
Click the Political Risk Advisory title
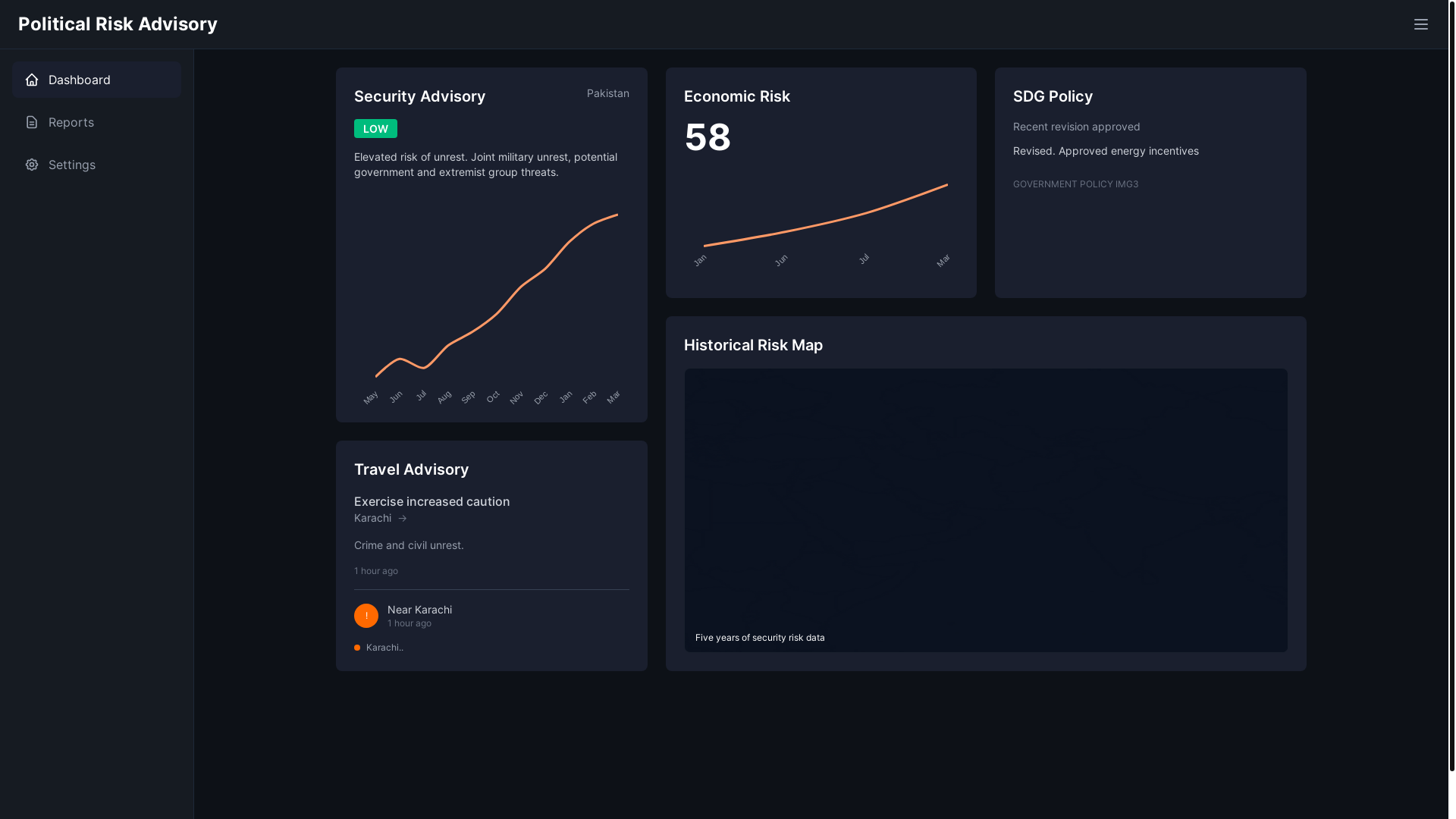click(118, 24)
